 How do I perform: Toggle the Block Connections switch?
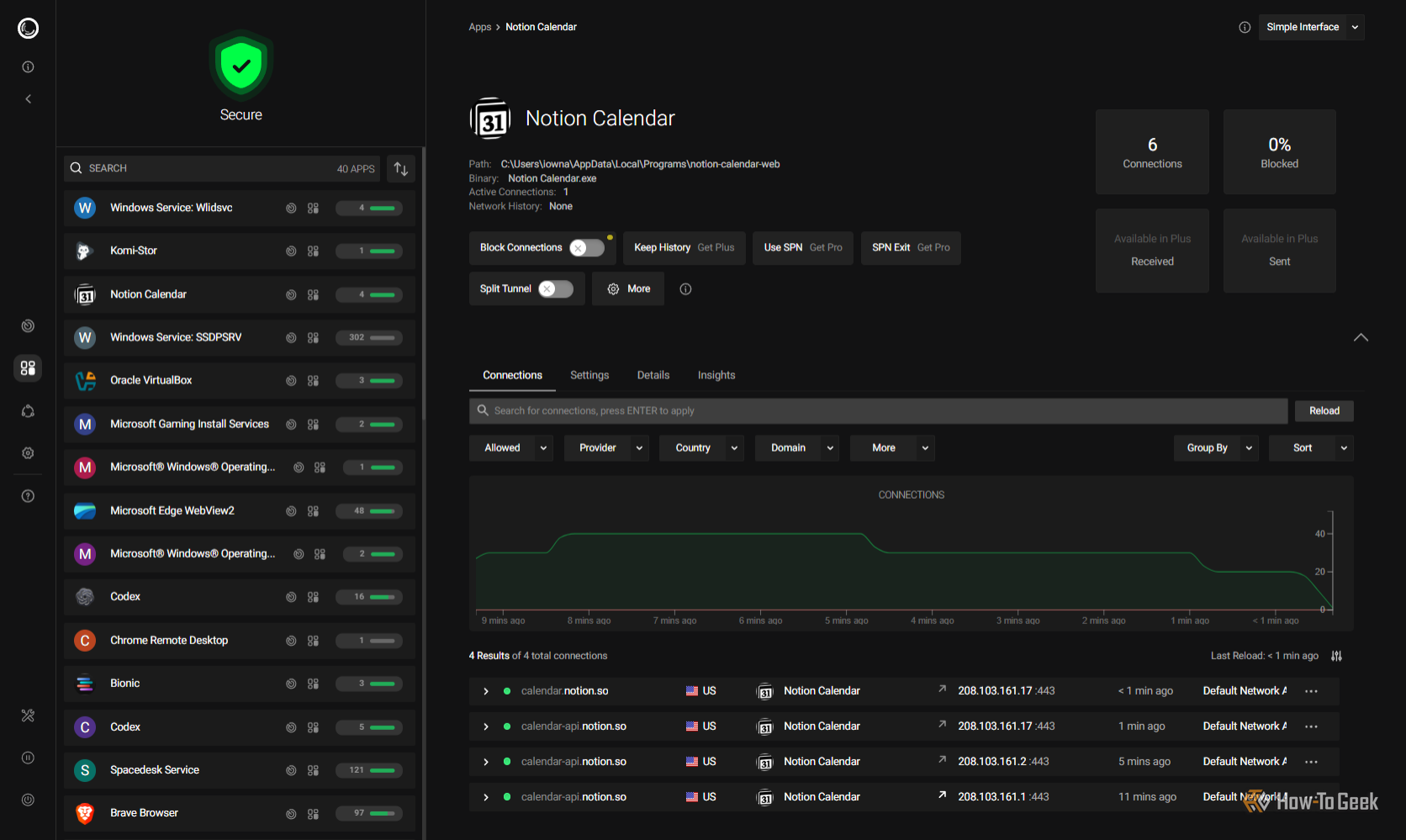587,248
